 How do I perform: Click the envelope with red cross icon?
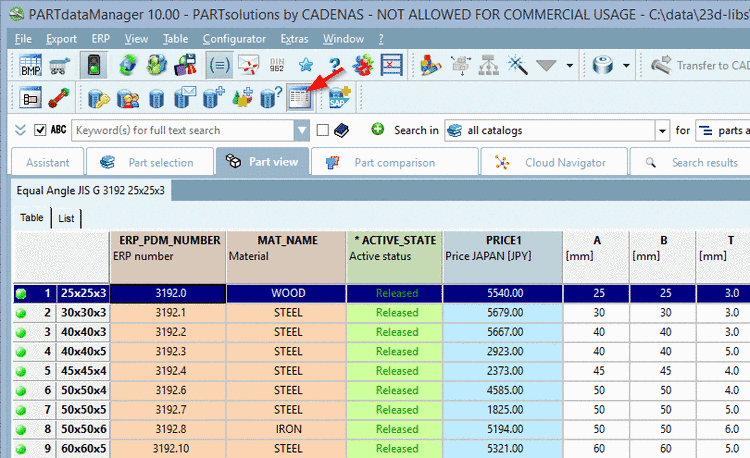tap(248, 65)
